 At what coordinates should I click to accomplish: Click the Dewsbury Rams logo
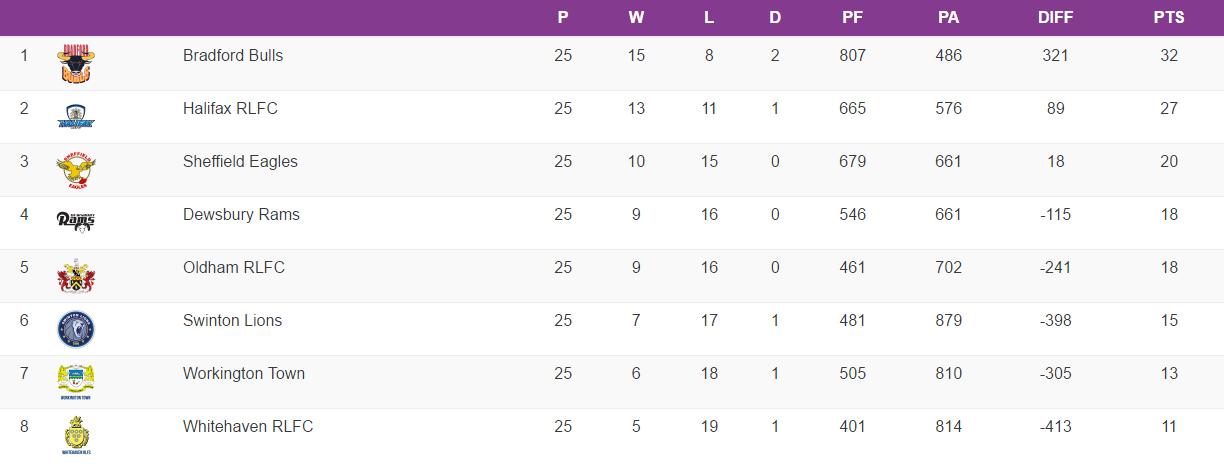pos(76,221)
